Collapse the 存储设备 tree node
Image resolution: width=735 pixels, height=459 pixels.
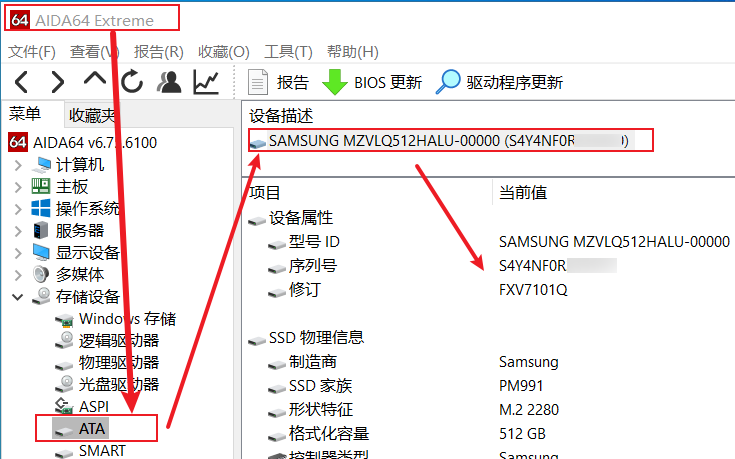point(18,297)
